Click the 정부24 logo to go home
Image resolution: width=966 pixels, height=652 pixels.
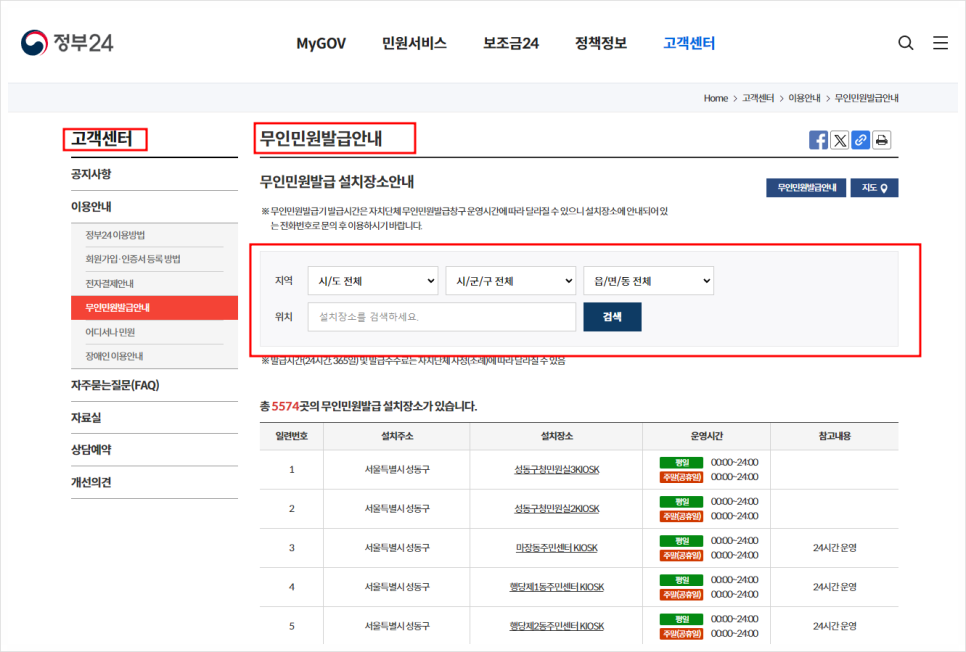click(68, 42)
